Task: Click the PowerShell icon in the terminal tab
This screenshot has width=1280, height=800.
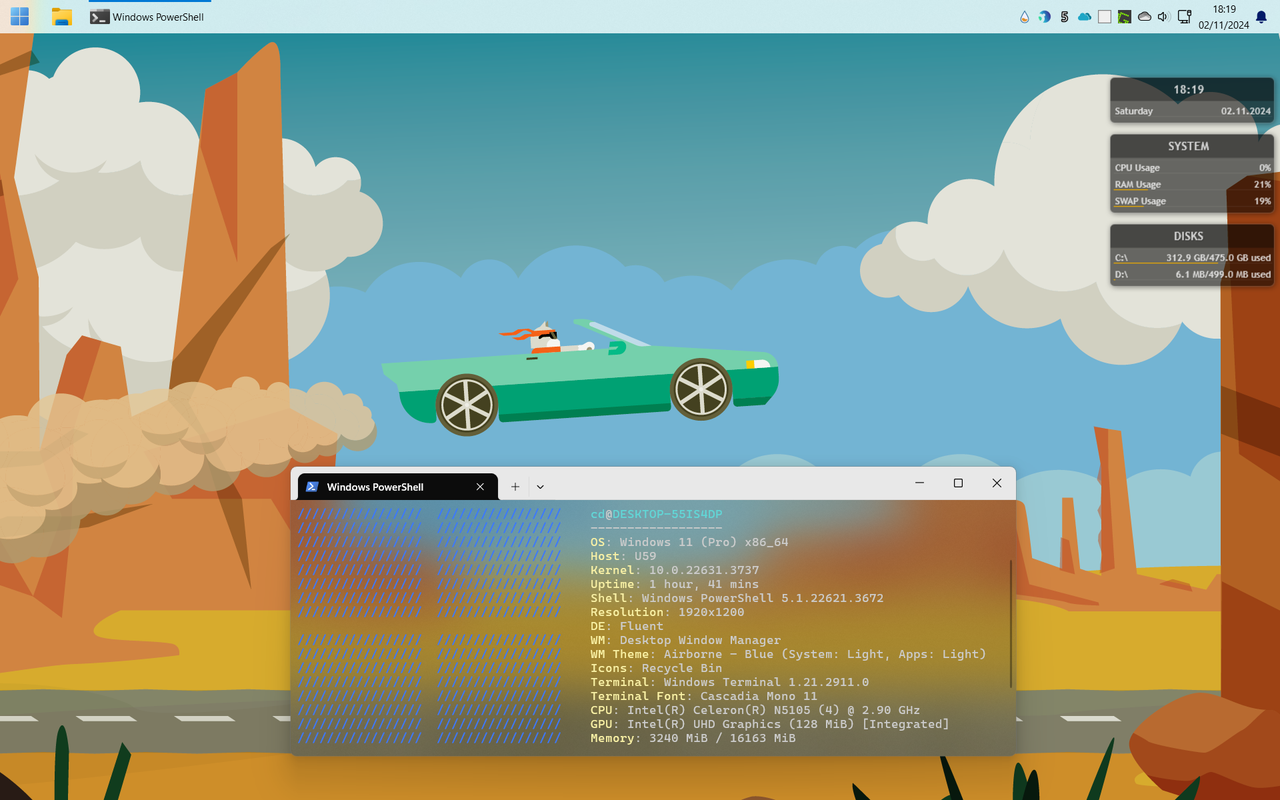Action: pos(312,487)
